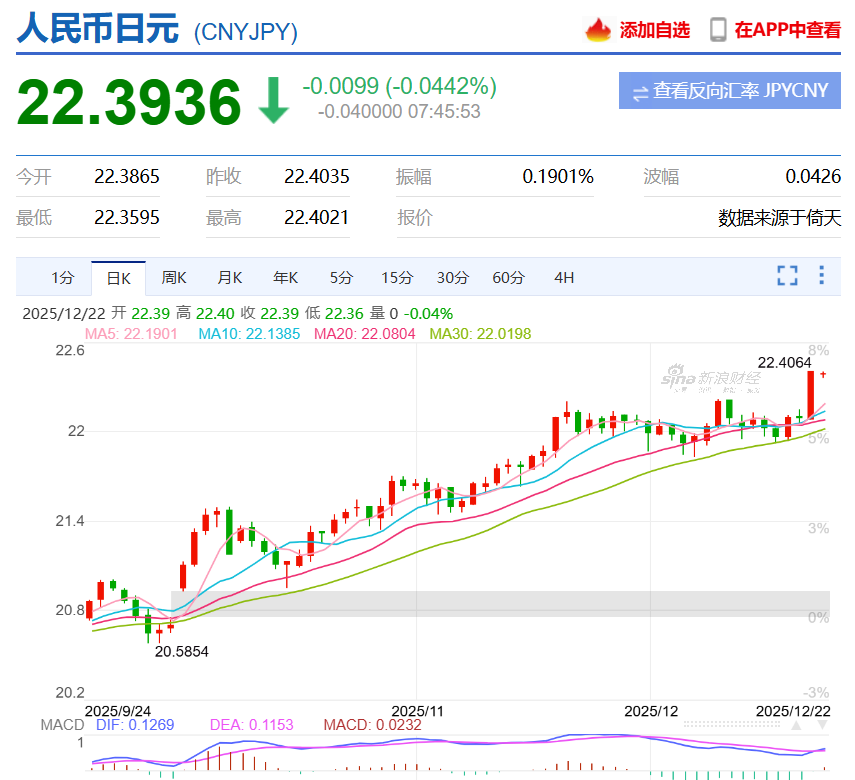855x780 pixels.
Task: Click the 查看反向汇率 JPYCNY button
Action: 729,91
